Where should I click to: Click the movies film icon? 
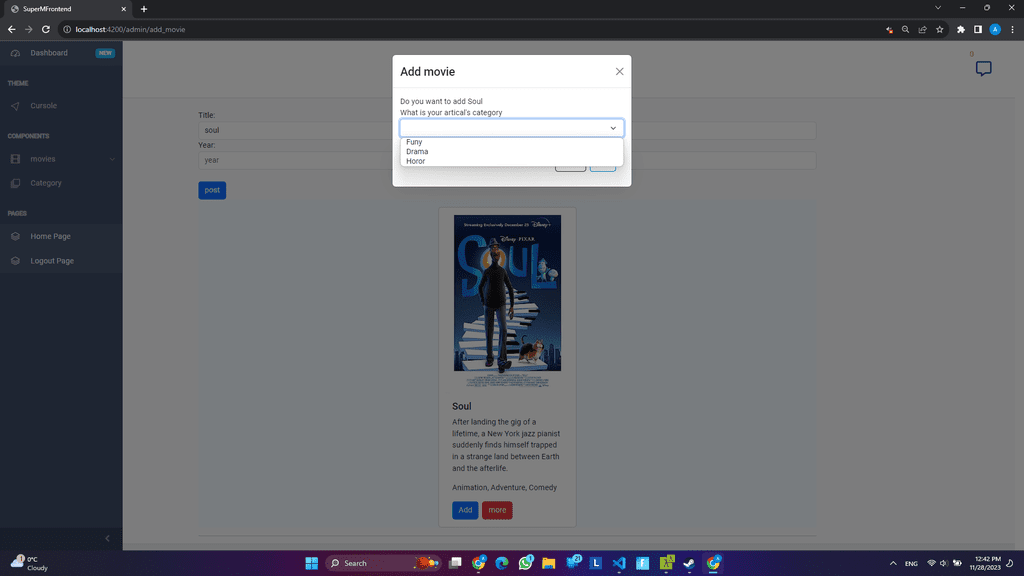pyautogui.click(x=15, y=159)
